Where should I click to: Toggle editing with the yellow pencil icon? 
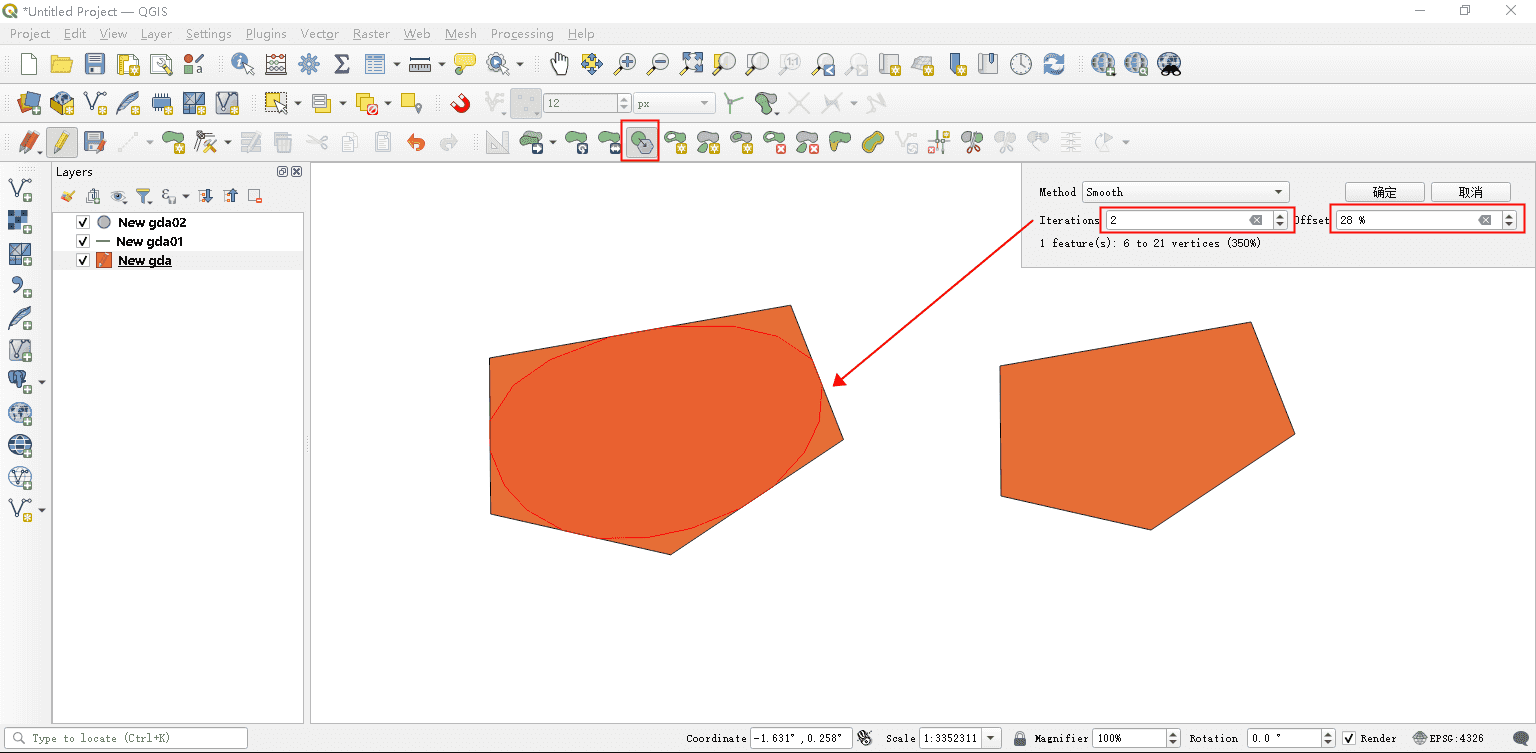(x=61, y=142)
